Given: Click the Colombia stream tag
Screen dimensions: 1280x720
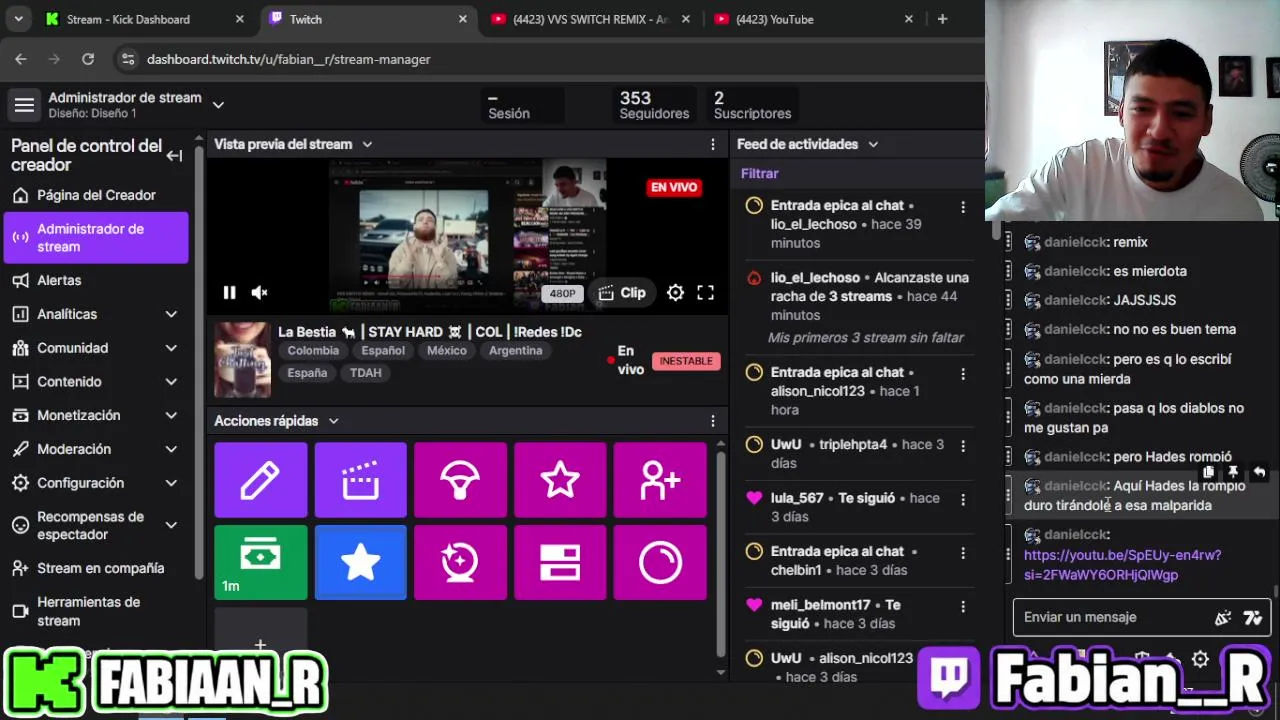Looking at the screenshot, I should 313,351.
